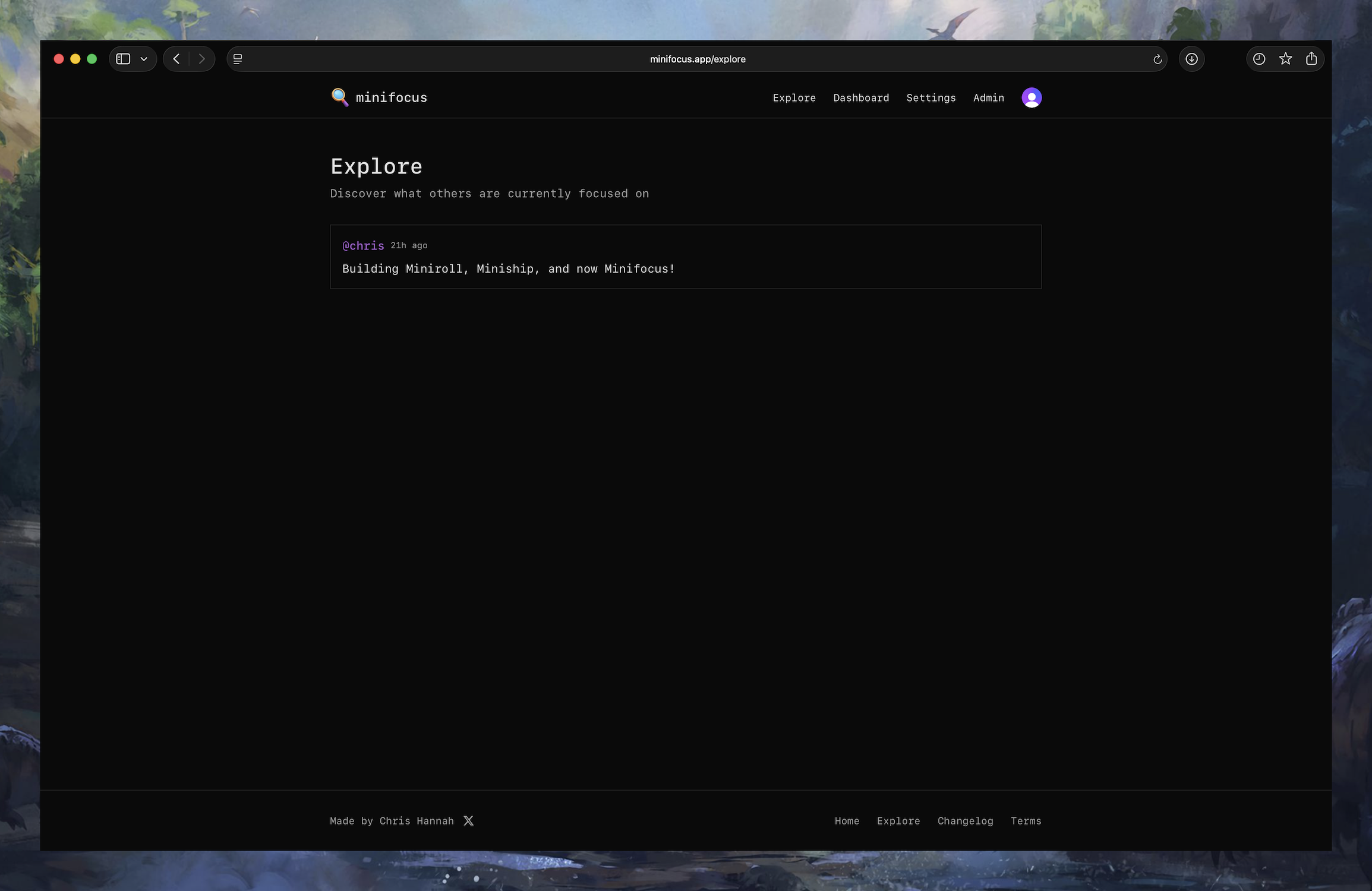Open the user profile avatar

[1031, 97]
